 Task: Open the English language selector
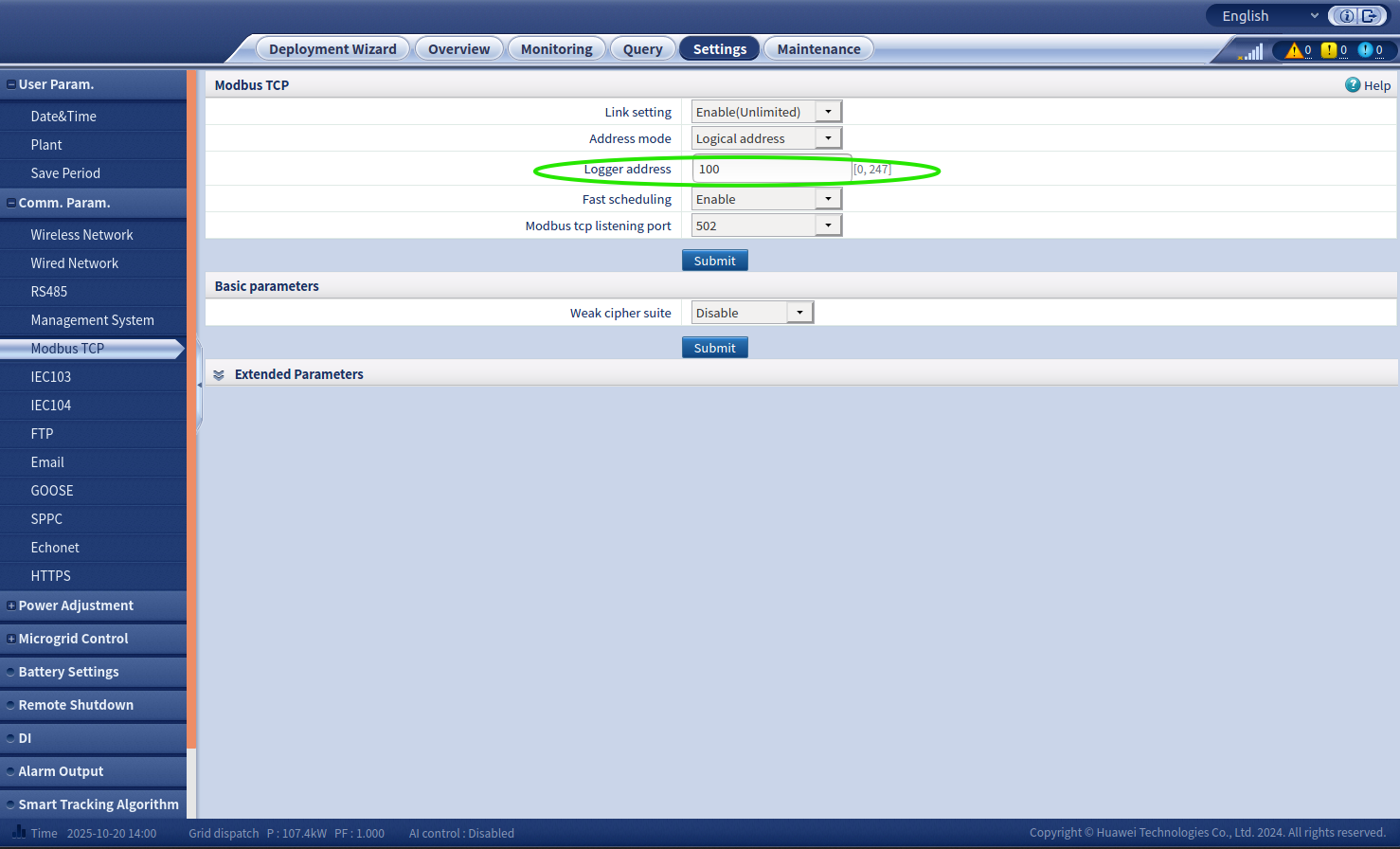(x=1268, y=16)
